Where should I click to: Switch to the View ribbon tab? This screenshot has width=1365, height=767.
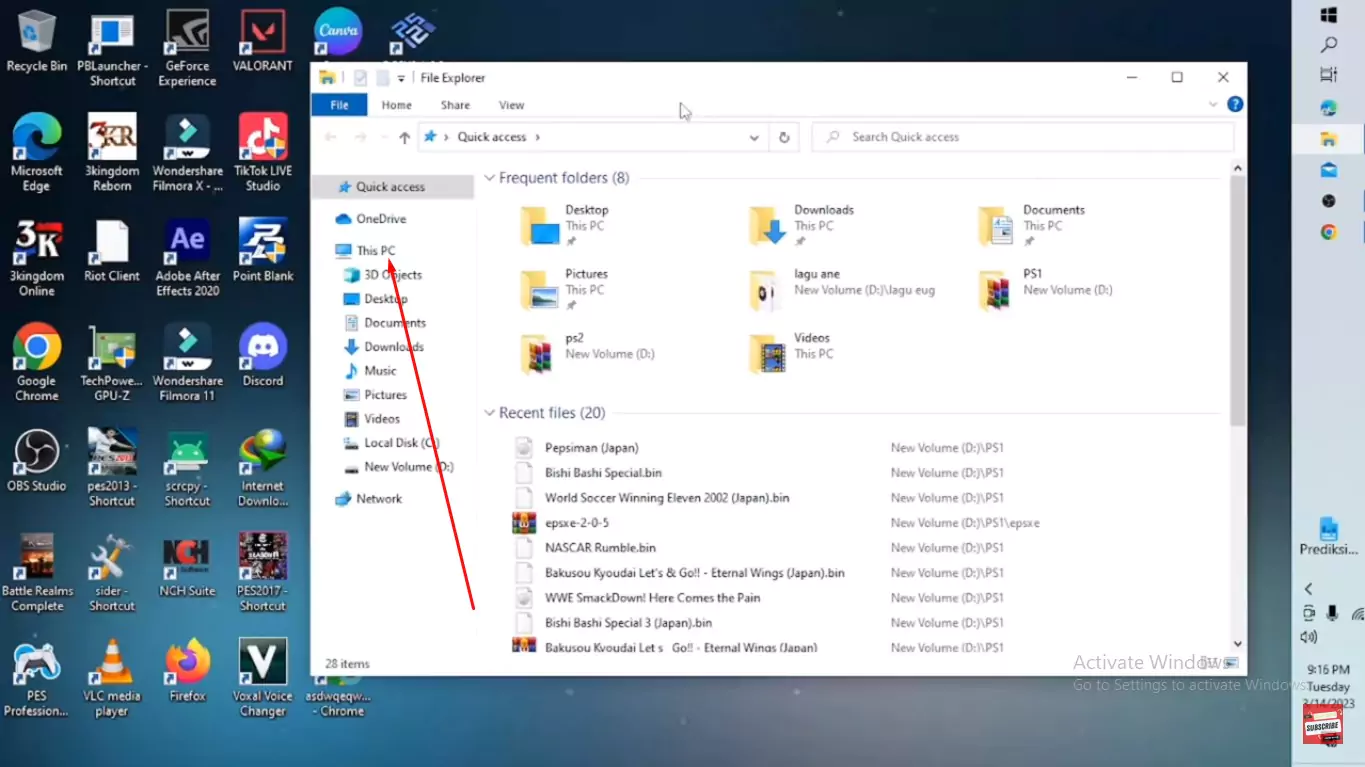511,105
